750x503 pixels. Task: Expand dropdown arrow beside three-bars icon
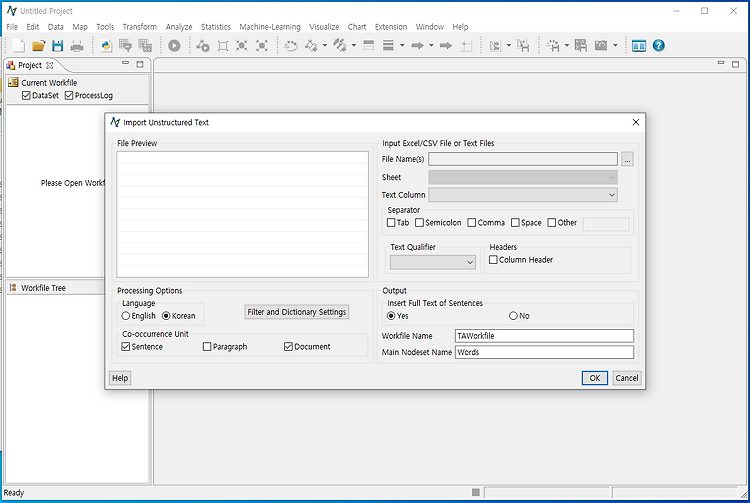point(402,46)
